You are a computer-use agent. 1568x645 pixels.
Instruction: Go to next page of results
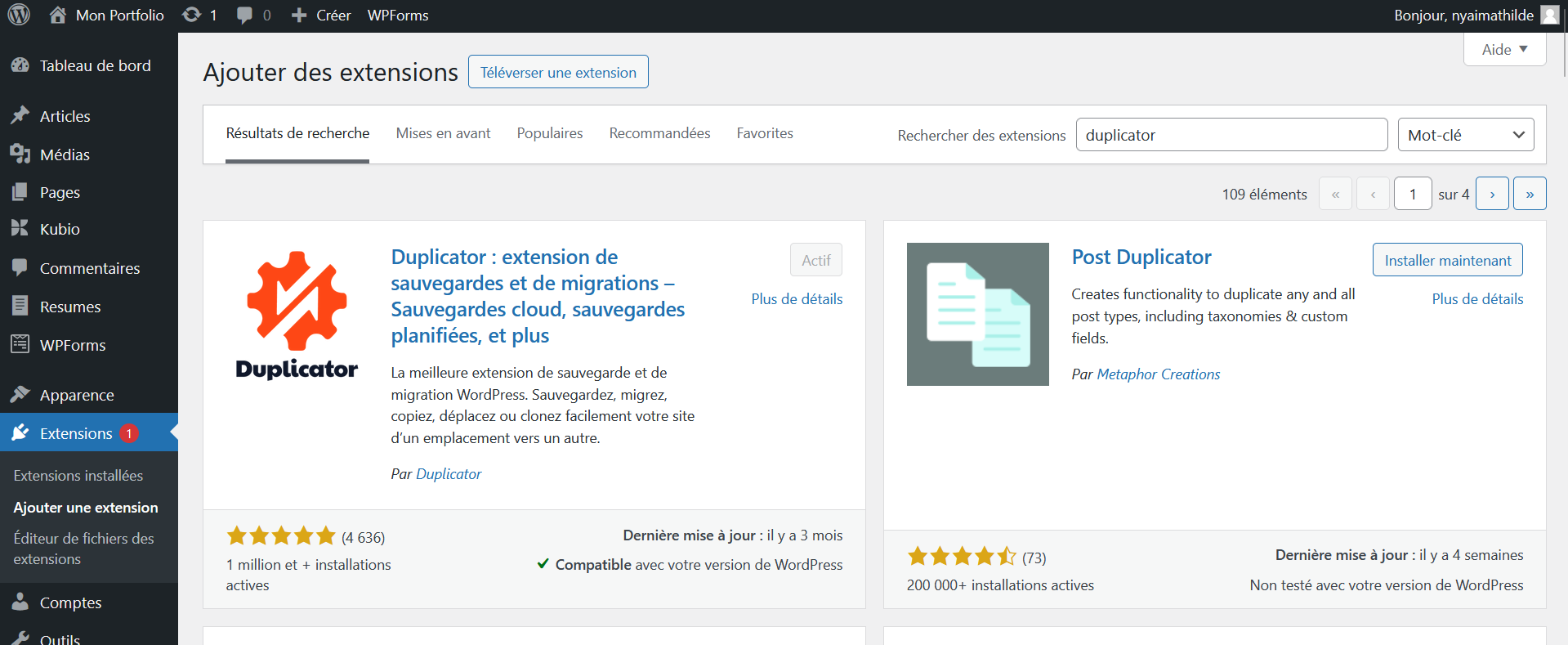click(1492, 194)
